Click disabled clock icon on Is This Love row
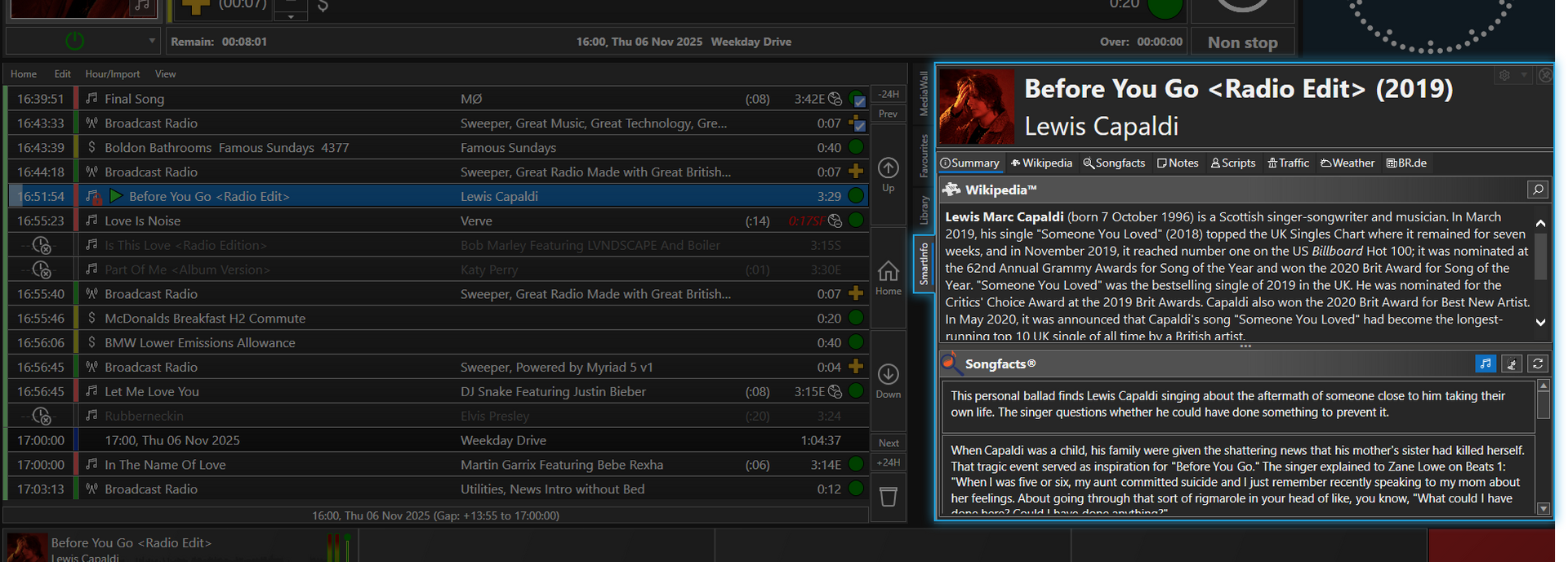Image resolution: width=1568 pixels, height=562 pixels. 41,246
